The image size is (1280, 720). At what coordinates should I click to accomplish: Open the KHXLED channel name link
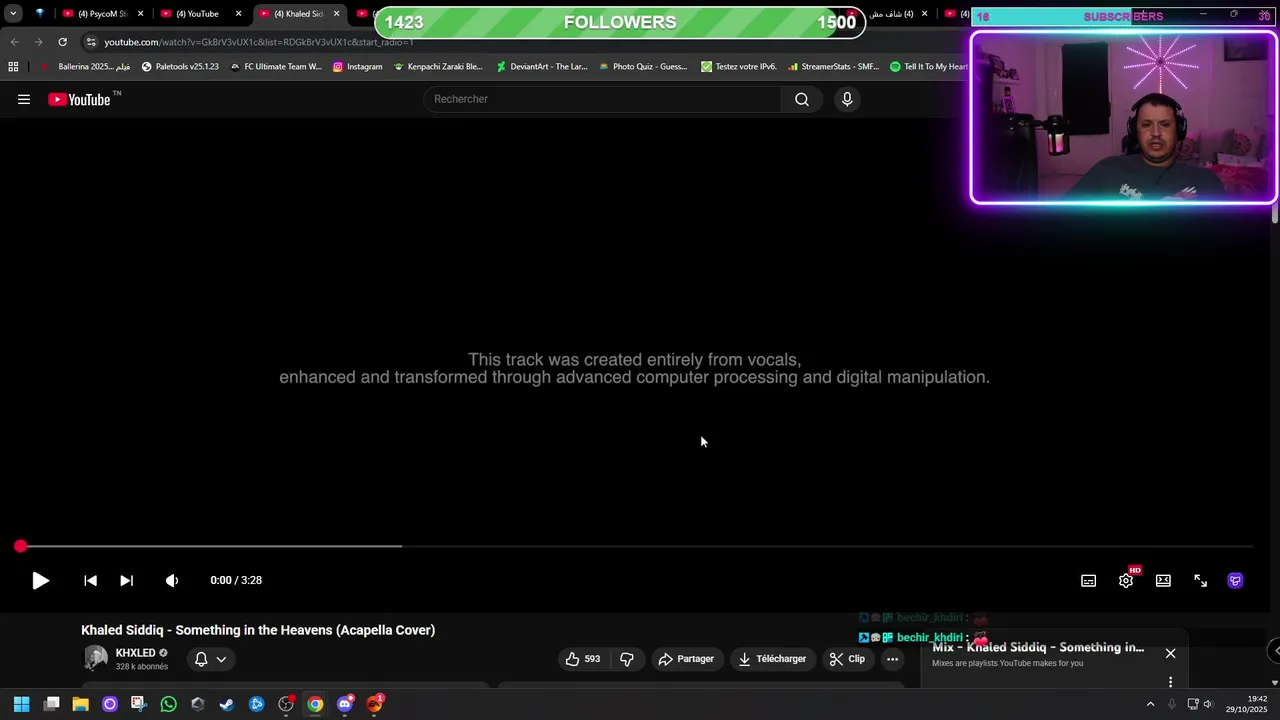pos(135,653)
